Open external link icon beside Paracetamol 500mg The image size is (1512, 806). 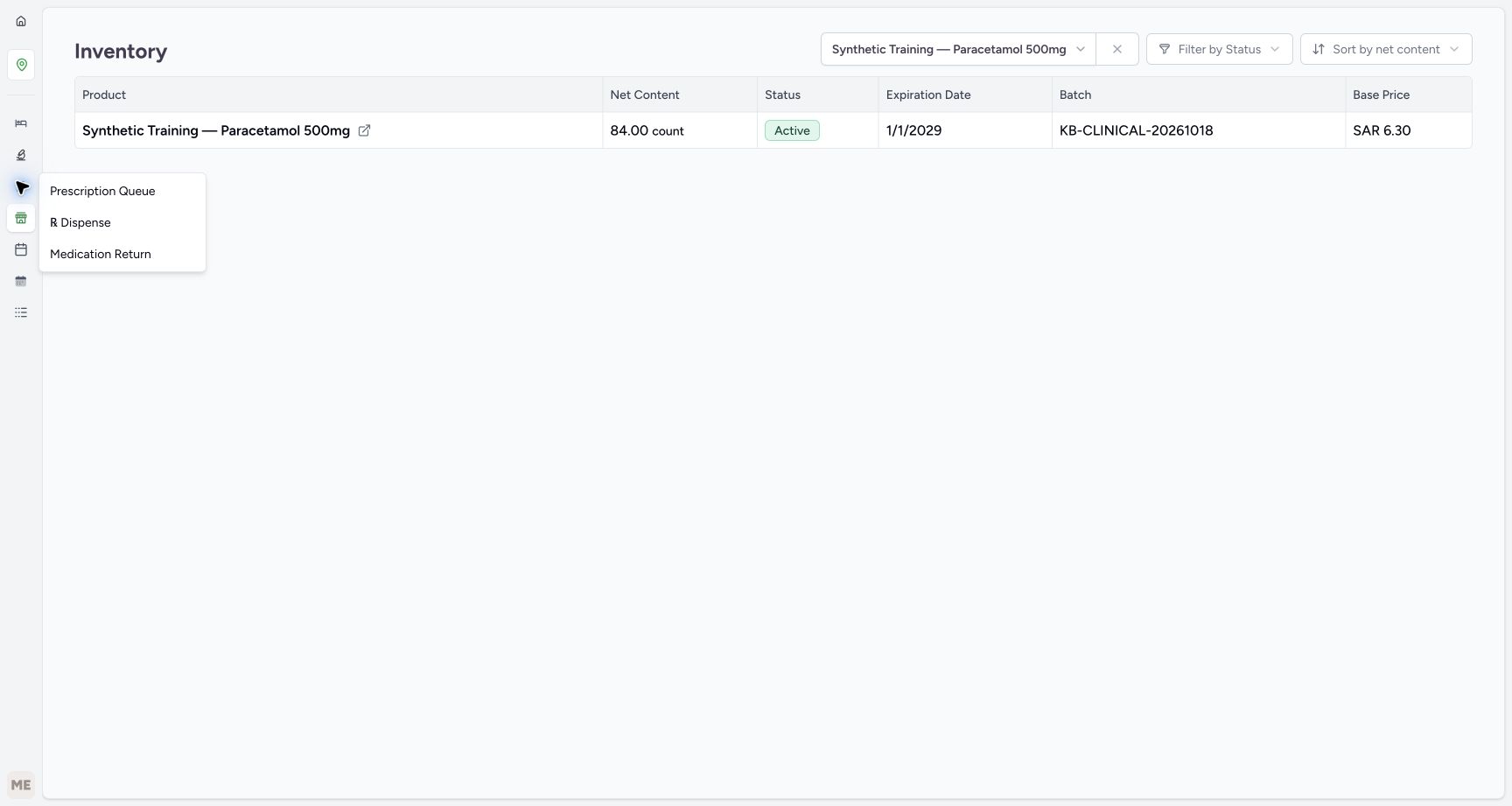click(364, 130)
